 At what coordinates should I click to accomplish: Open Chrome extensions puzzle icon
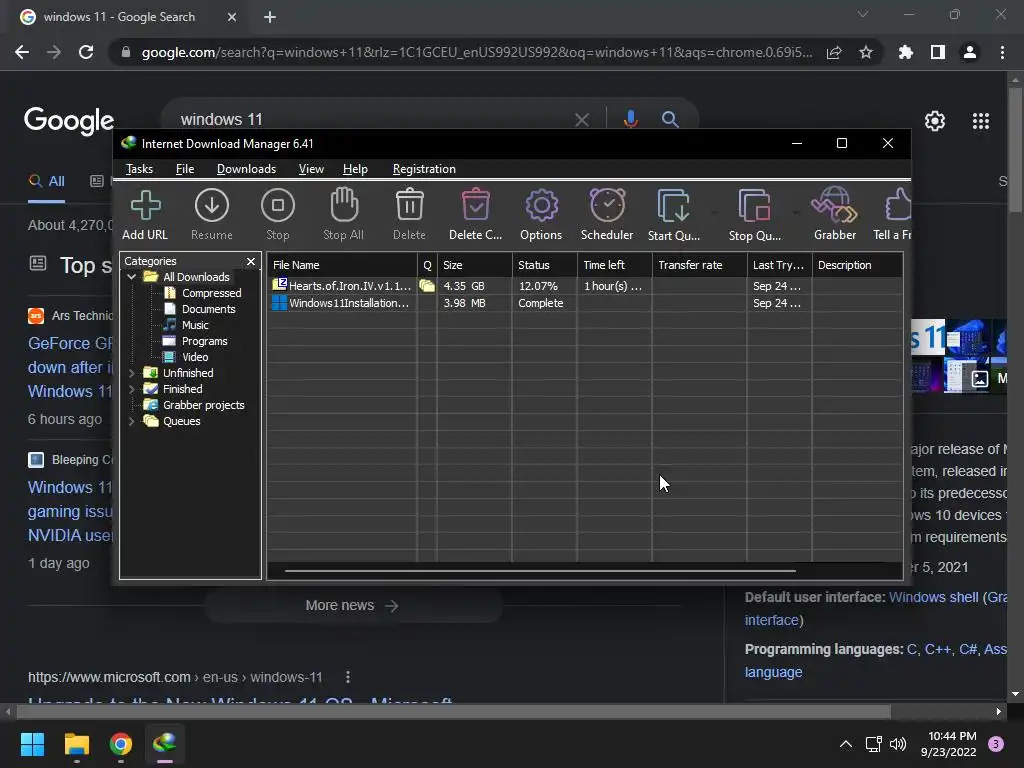906,52
